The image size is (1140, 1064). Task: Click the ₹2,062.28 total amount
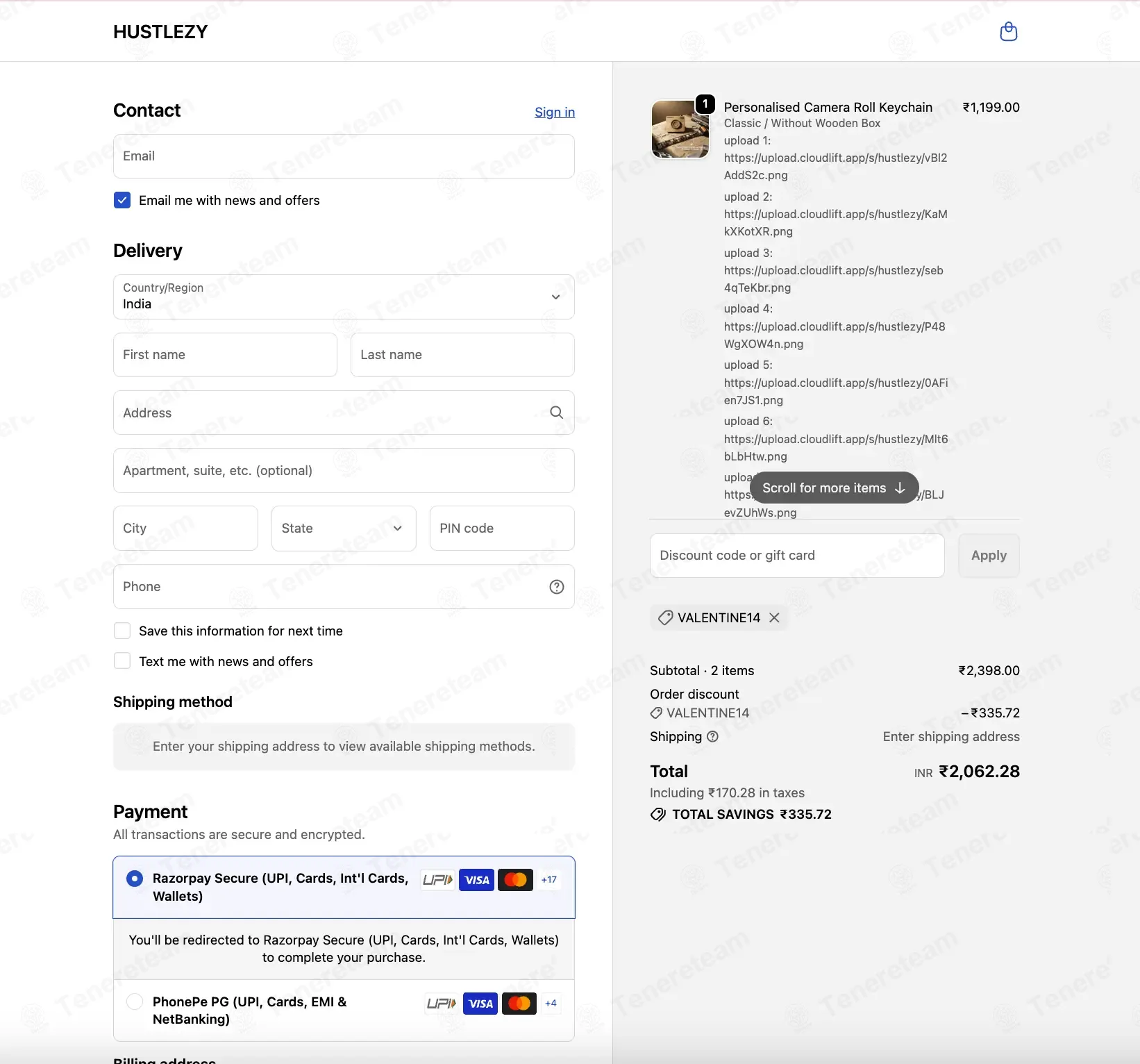[x=979, y=772]
